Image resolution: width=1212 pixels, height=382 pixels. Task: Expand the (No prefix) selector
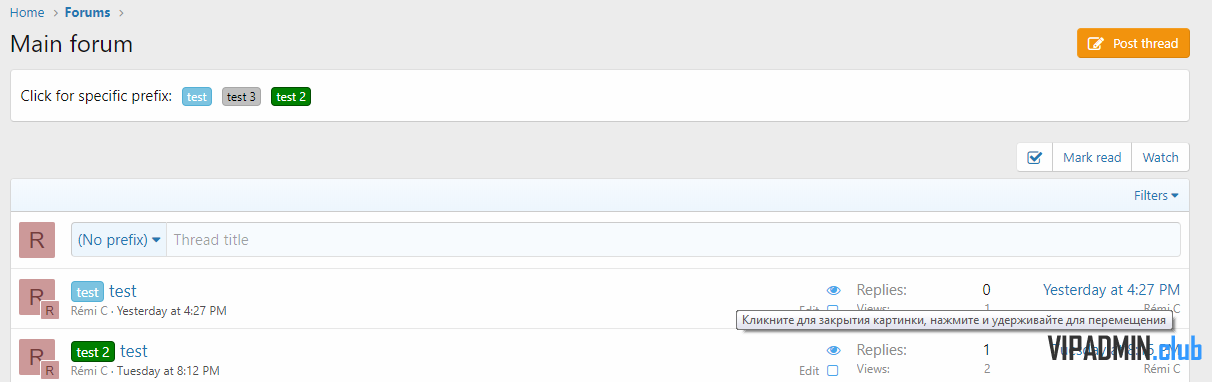(x=119, y=240)
